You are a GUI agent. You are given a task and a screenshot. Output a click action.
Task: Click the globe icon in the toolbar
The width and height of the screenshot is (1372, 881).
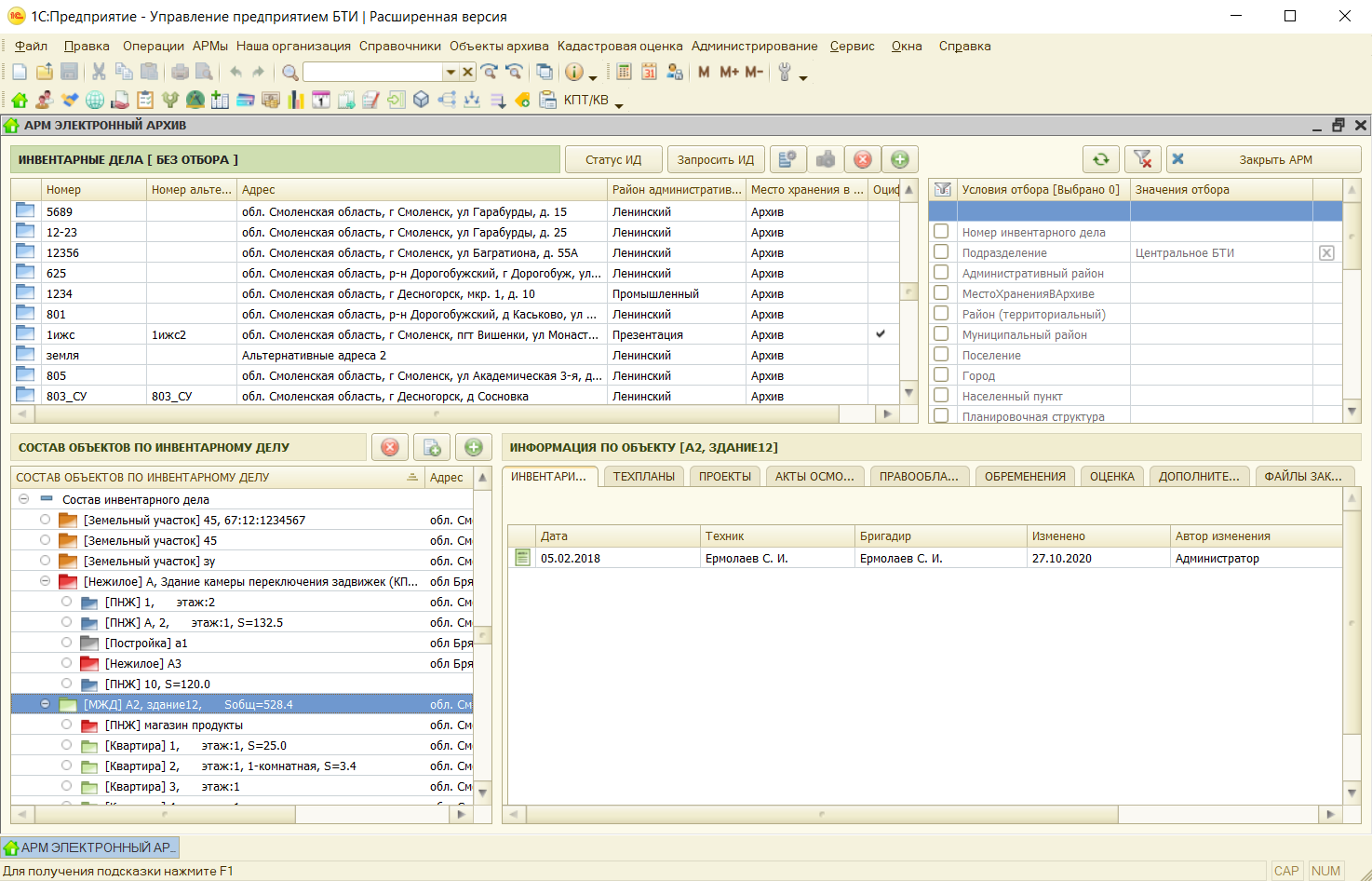[95, 100]
